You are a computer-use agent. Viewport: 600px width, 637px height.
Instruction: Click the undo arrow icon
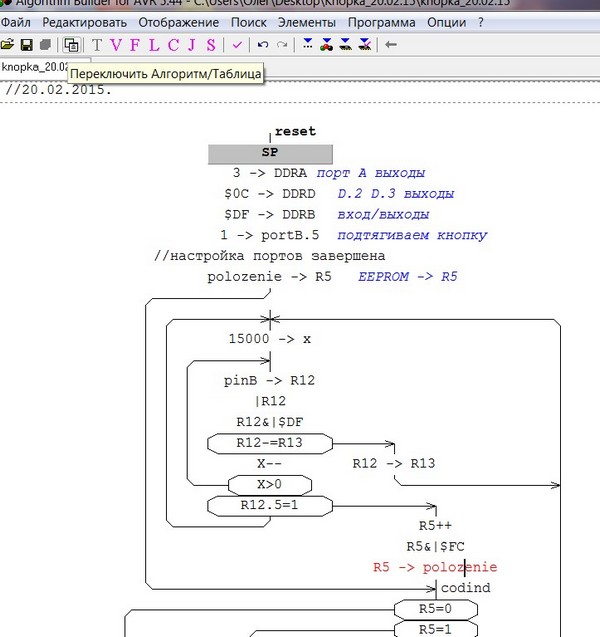point(263,44)
